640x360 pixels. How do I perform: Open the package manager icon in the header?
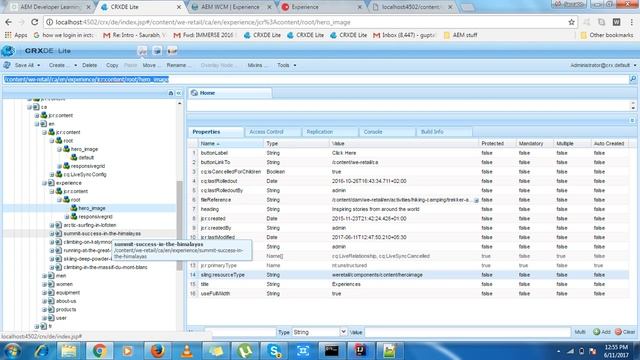click(157, 51)
